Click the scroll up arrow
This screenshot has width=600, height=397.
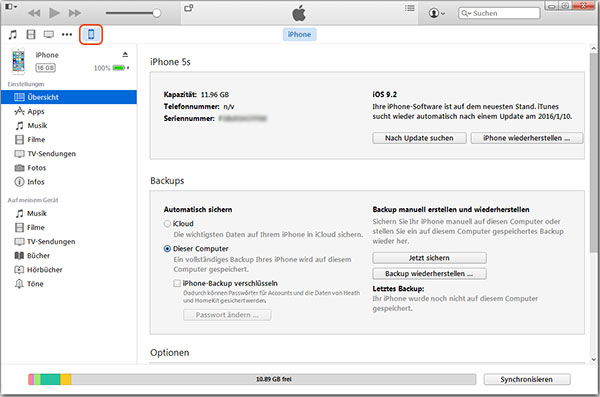pos(593,49)
